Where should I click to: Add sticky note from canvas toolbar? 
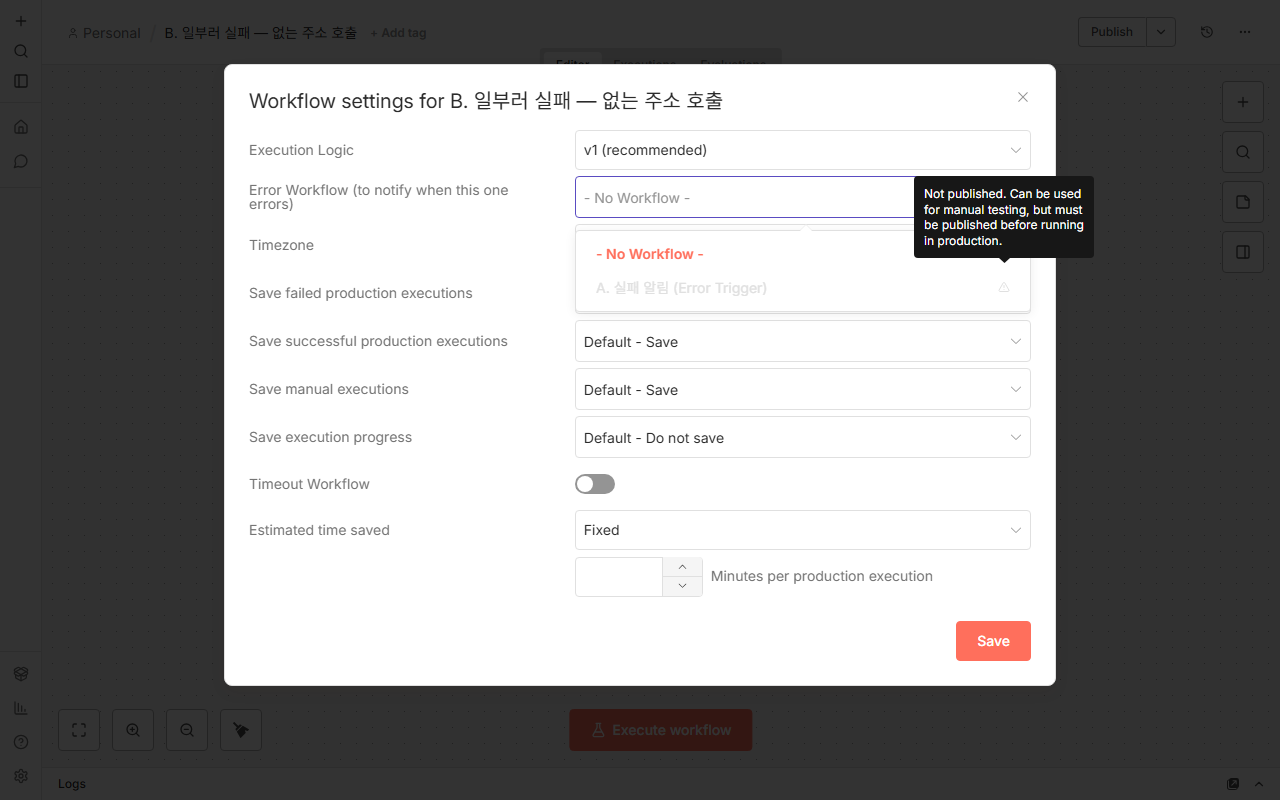[1243, 202]
